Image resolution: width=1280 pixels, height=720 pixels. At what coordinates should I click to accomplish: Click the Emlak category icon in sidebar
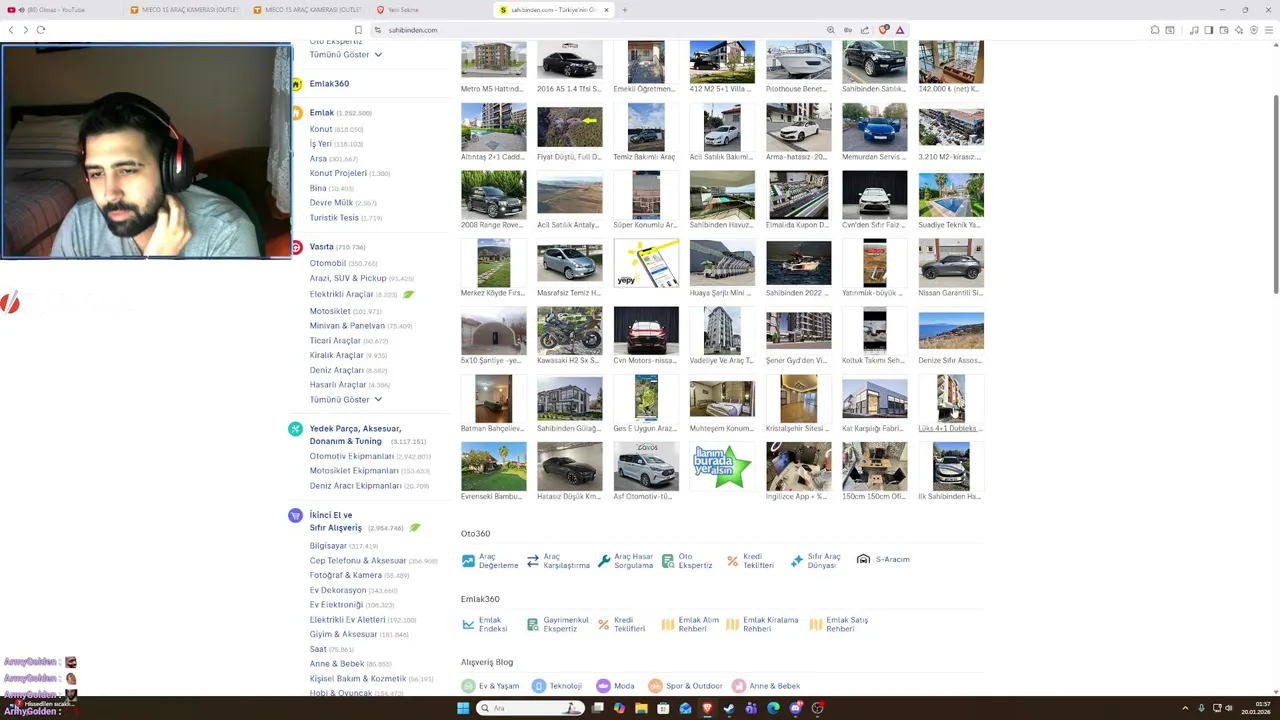click(x=296, y=113)
